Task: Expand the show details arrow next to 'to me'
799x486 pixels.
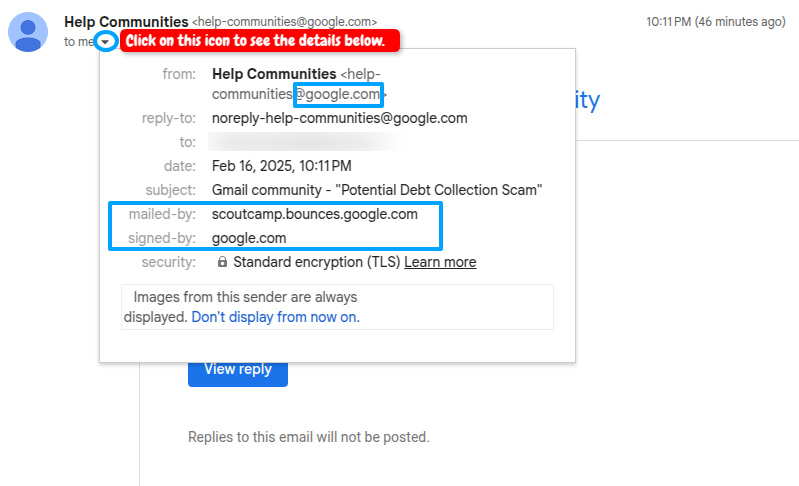Action: 106,42
